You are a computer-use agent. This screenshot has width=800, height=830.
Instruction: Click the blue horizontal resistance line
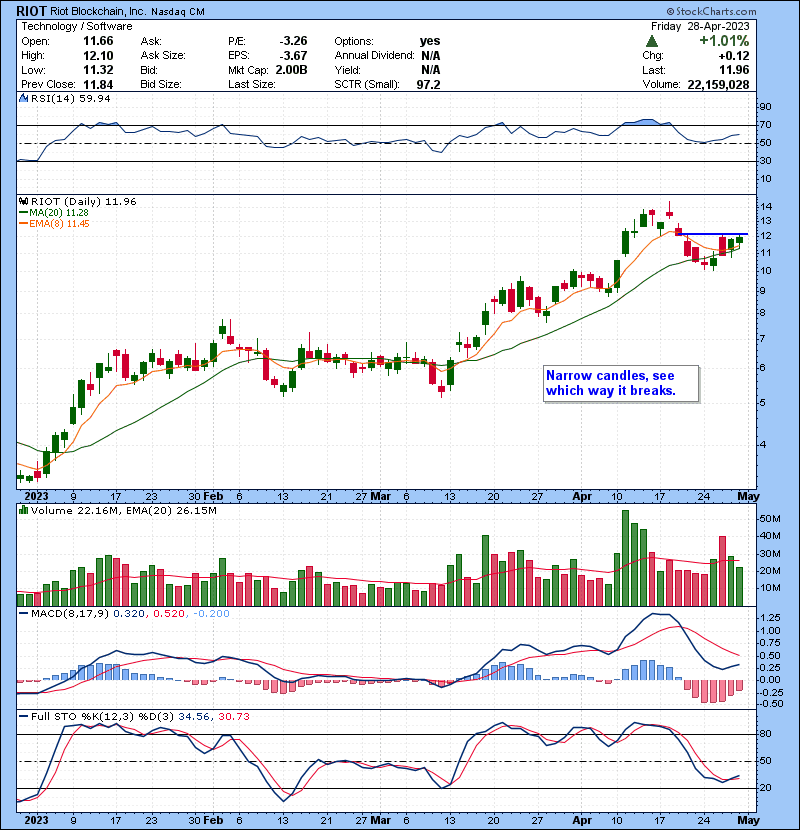tap(713, 233)
